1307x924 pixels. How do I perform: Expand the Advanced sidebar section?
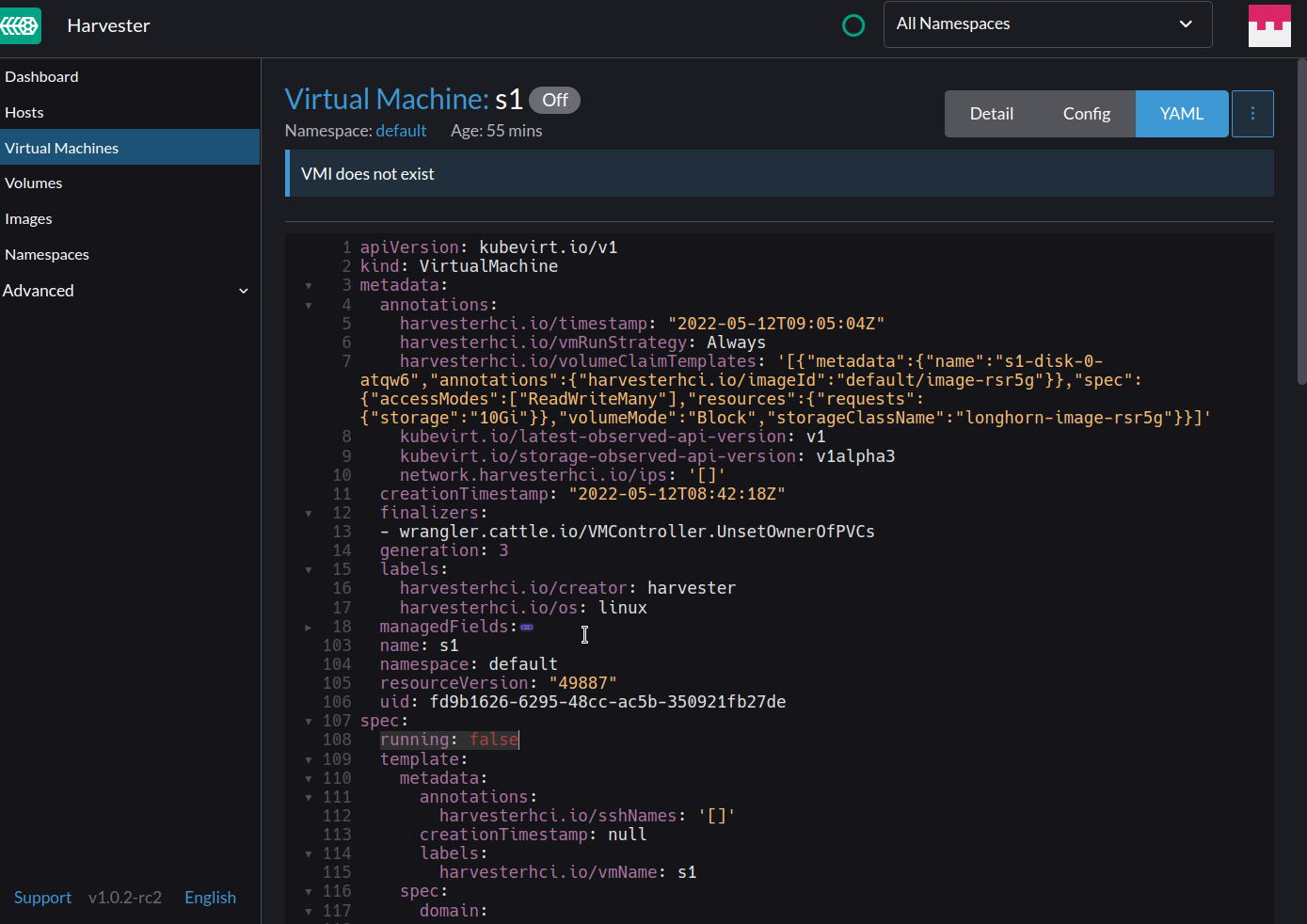tap(129, 291)
